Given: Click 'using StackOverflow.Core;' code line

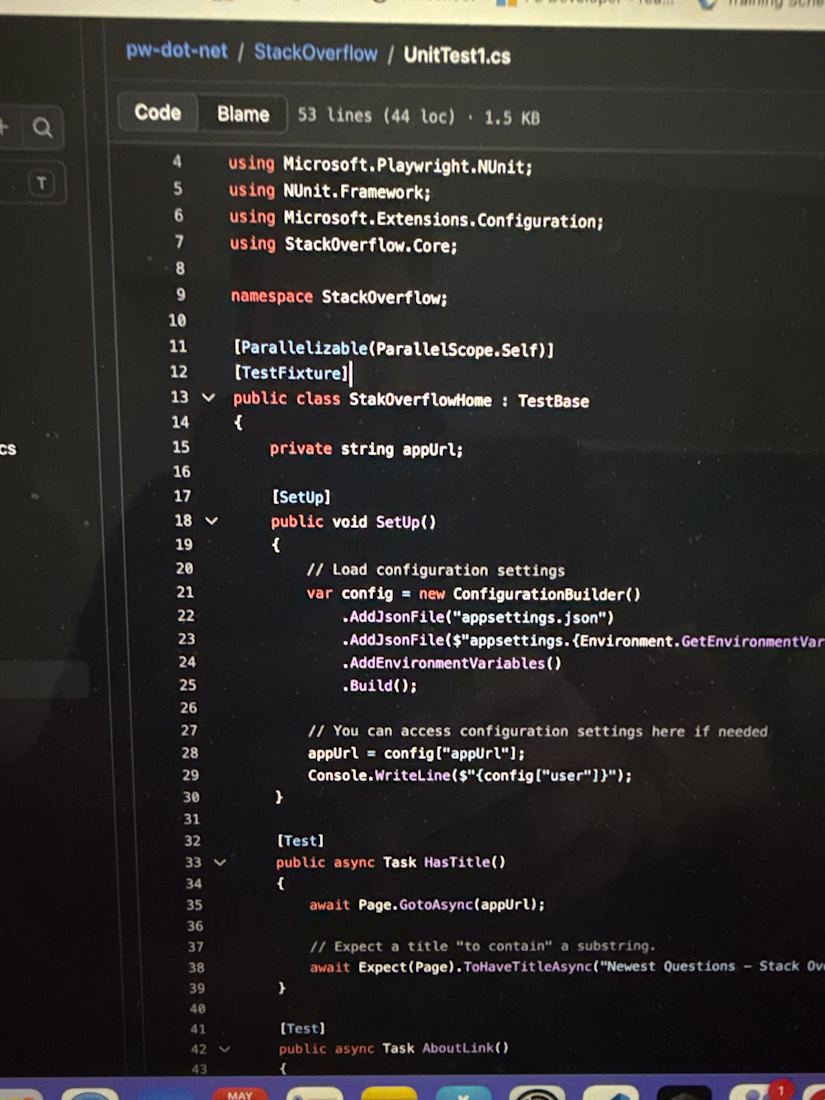Looking at the screenshot, I should point(344,245).
